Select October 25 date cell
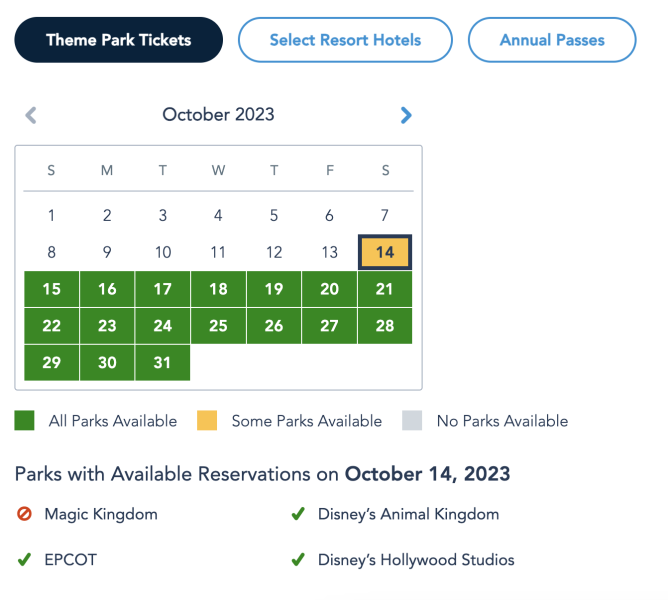The image size is (668, 600). point(218,326)
